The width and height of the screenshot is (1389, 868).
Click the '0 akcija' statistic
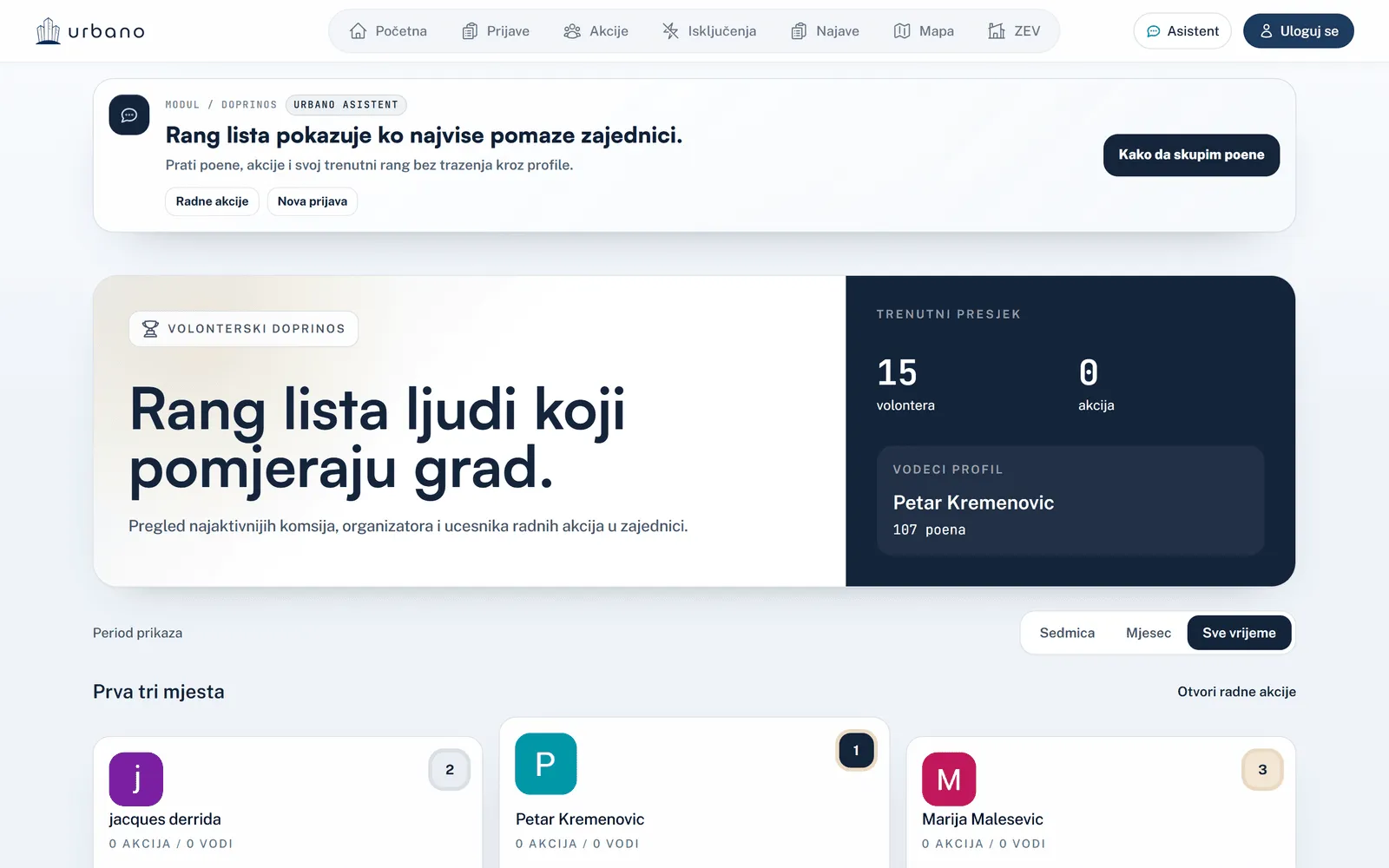(1096, 384)
